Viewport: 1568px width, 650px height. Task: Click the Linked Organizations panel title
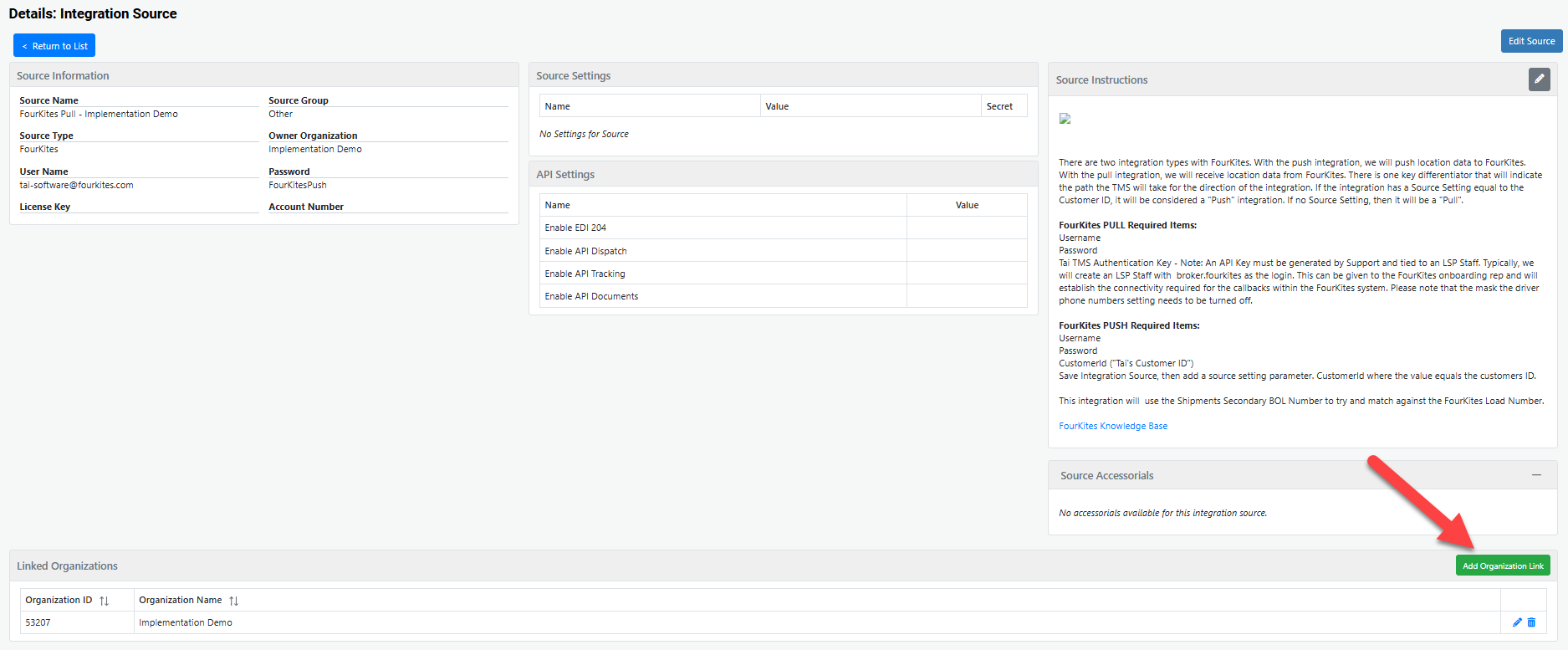coord(67,566)
